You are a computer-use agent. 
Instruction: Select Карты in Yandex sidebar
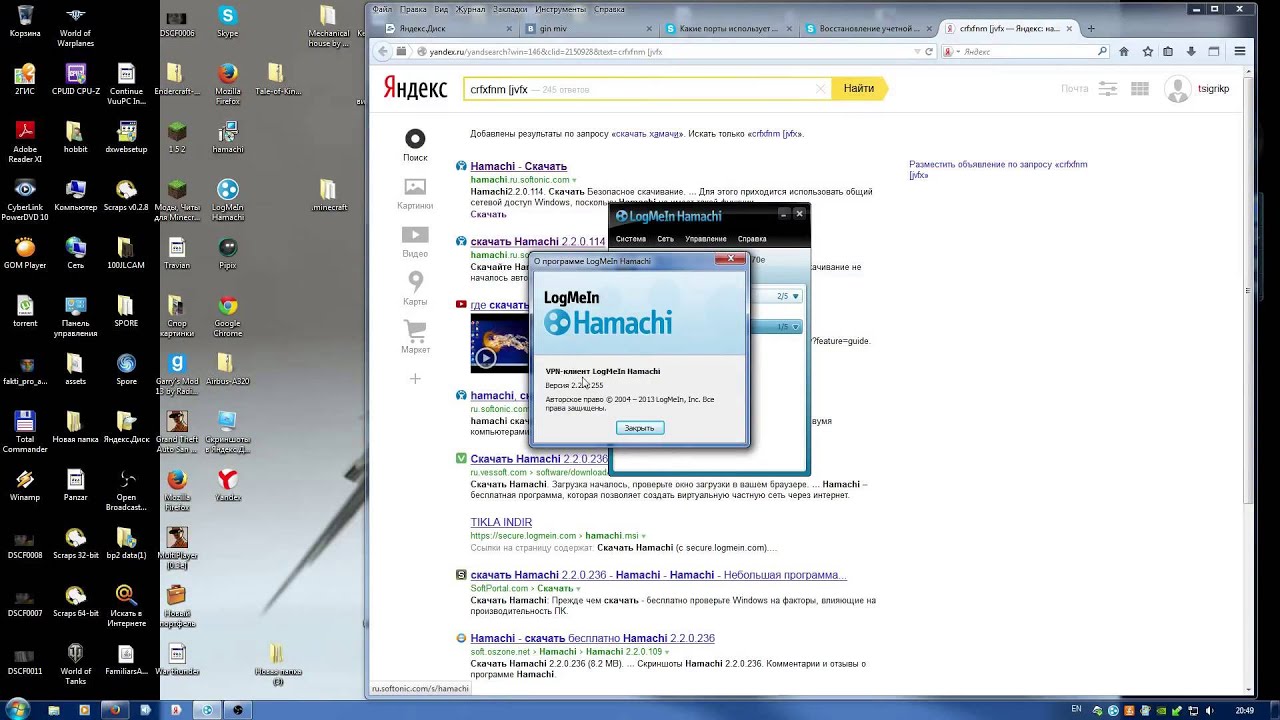pos(415,290)
